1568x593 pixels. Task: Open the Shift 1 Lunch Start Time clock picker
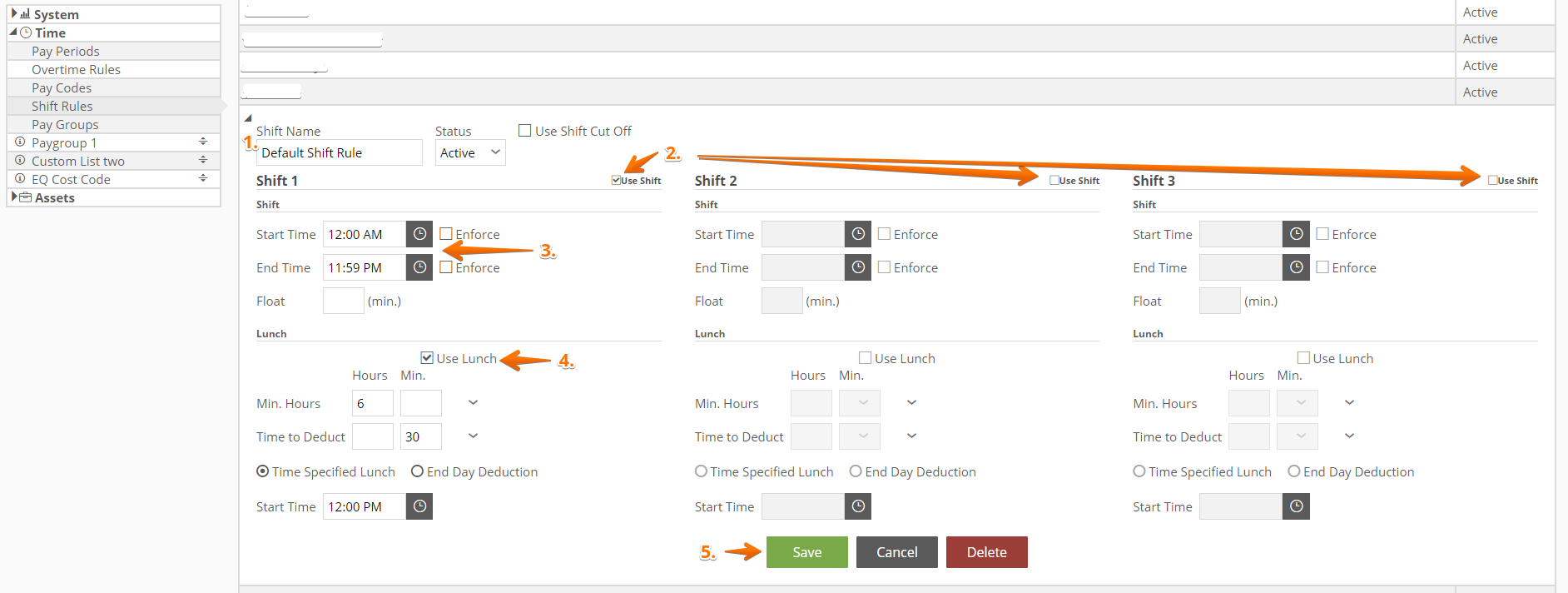(x=419, y=506)
